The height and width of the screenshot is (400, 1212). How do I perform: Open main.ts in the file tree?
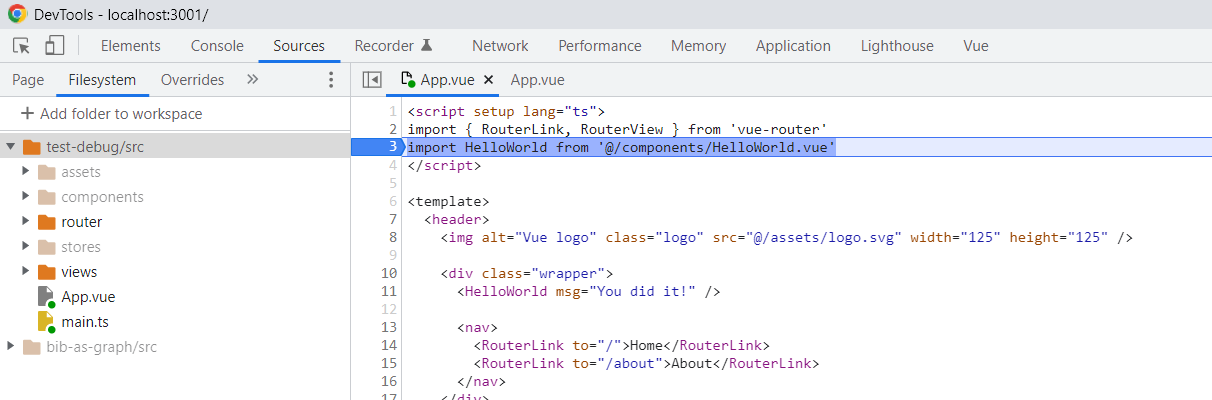[85, 322]
